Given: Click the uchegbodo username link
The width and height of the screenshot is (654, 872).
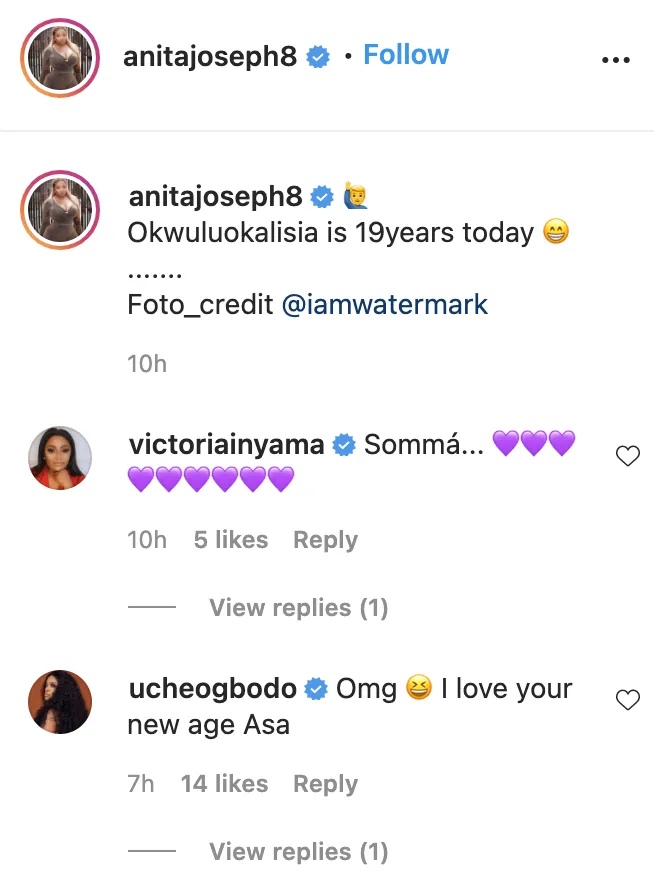Looking at the screenshot, I should pos(213,689).
